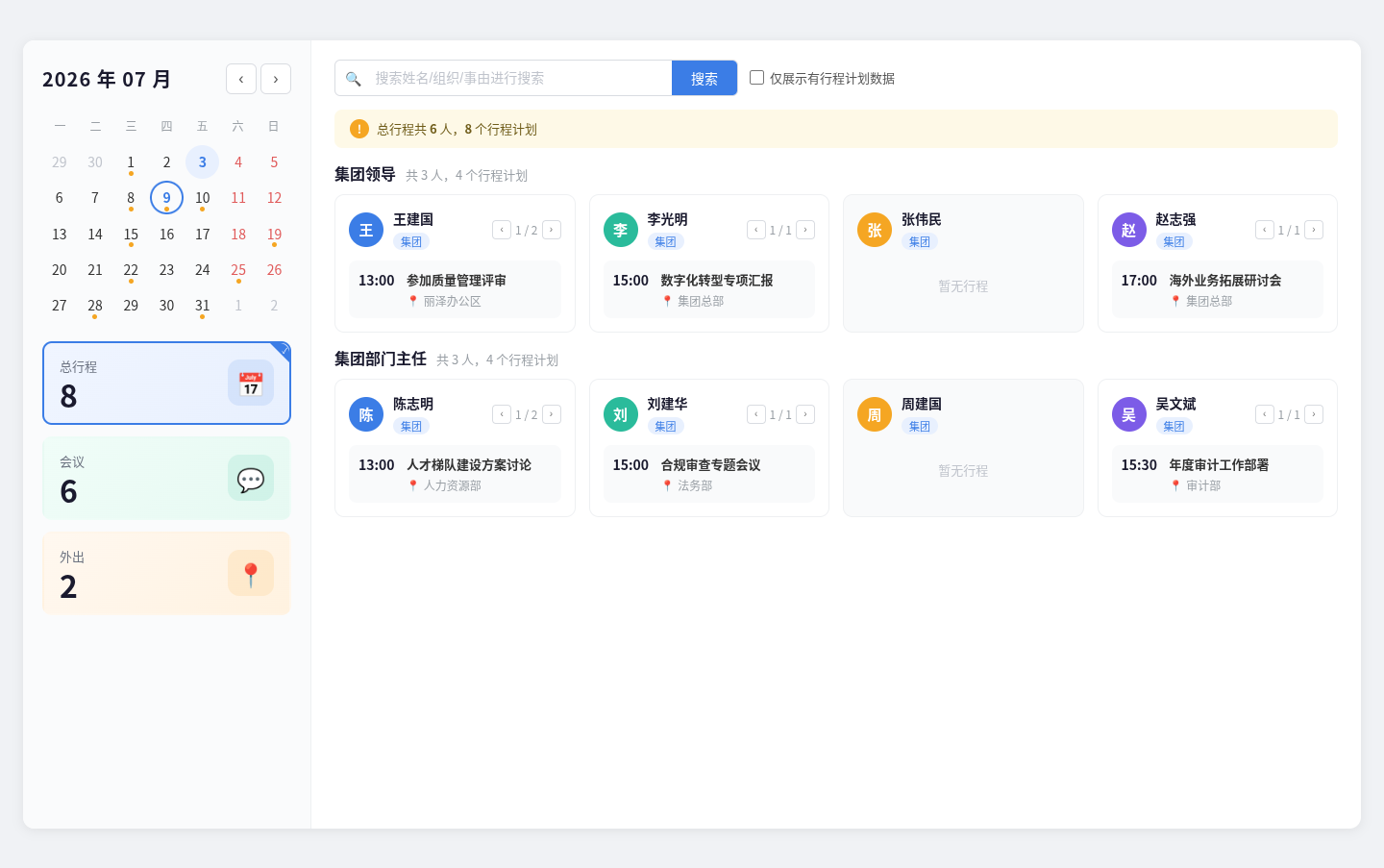
Task: Open 数字化转型专项汇报 schedule item
Action: [x=709, y=289]
